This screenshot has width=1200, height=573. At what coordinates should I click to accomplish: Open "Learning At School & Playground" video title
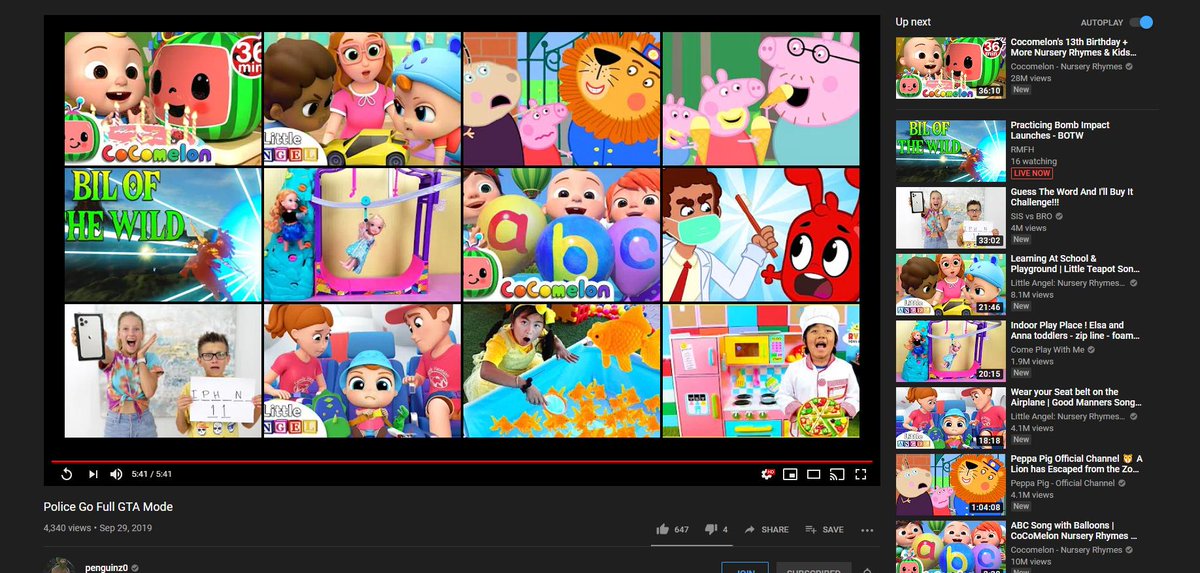coord(1076,264)
